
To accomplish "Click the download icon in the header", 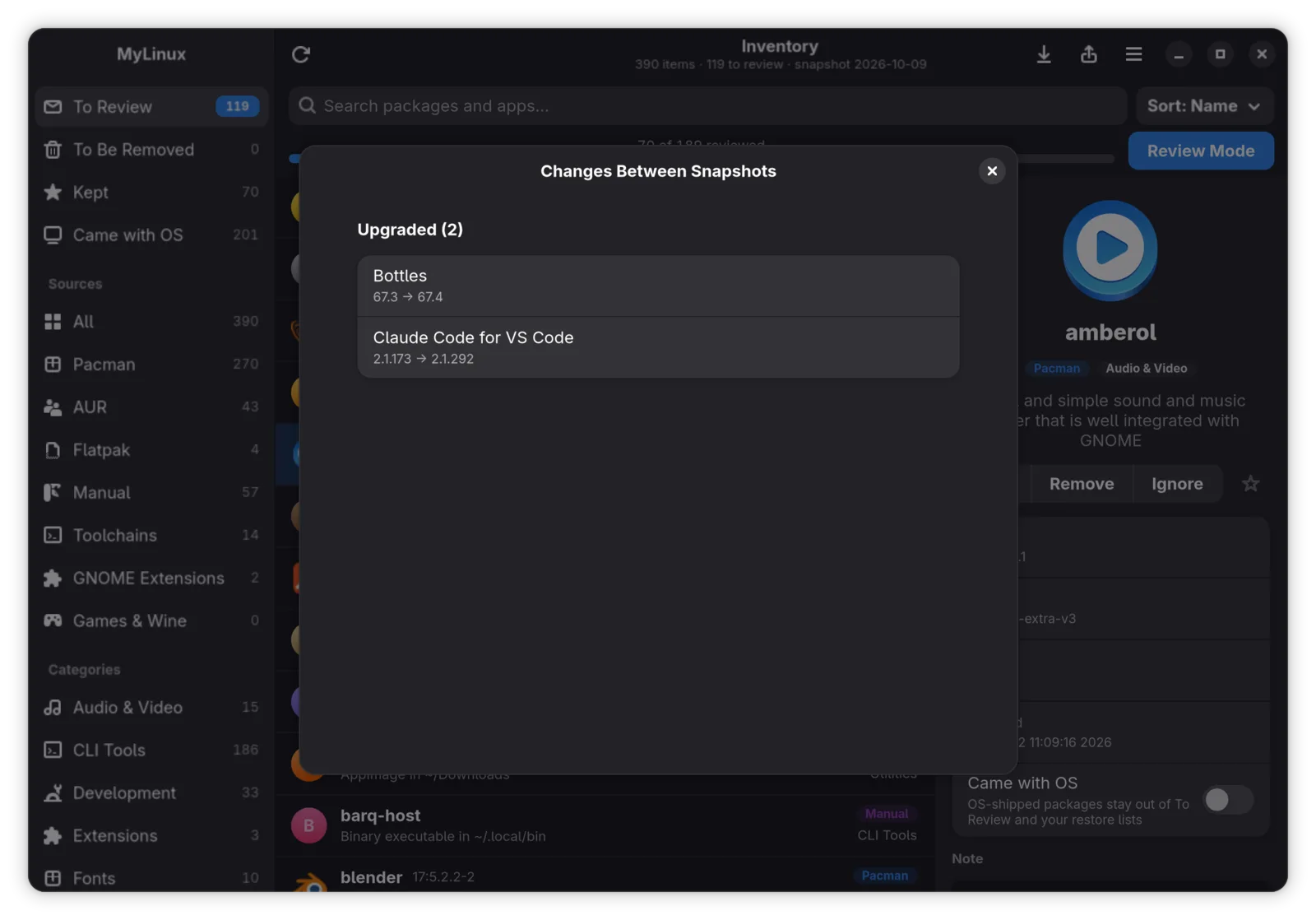I will [x=1044, y=54].
